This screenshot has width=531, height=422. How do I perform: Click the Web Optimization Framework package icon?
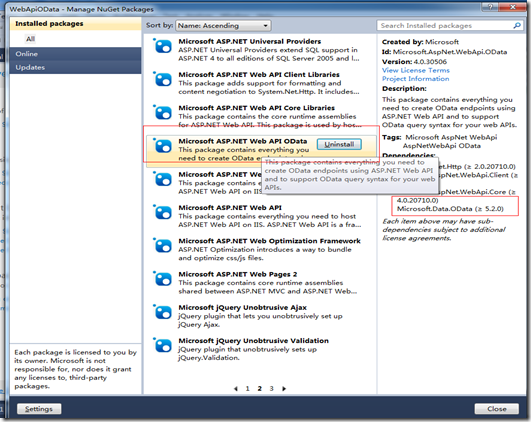(x=163, y=246)
